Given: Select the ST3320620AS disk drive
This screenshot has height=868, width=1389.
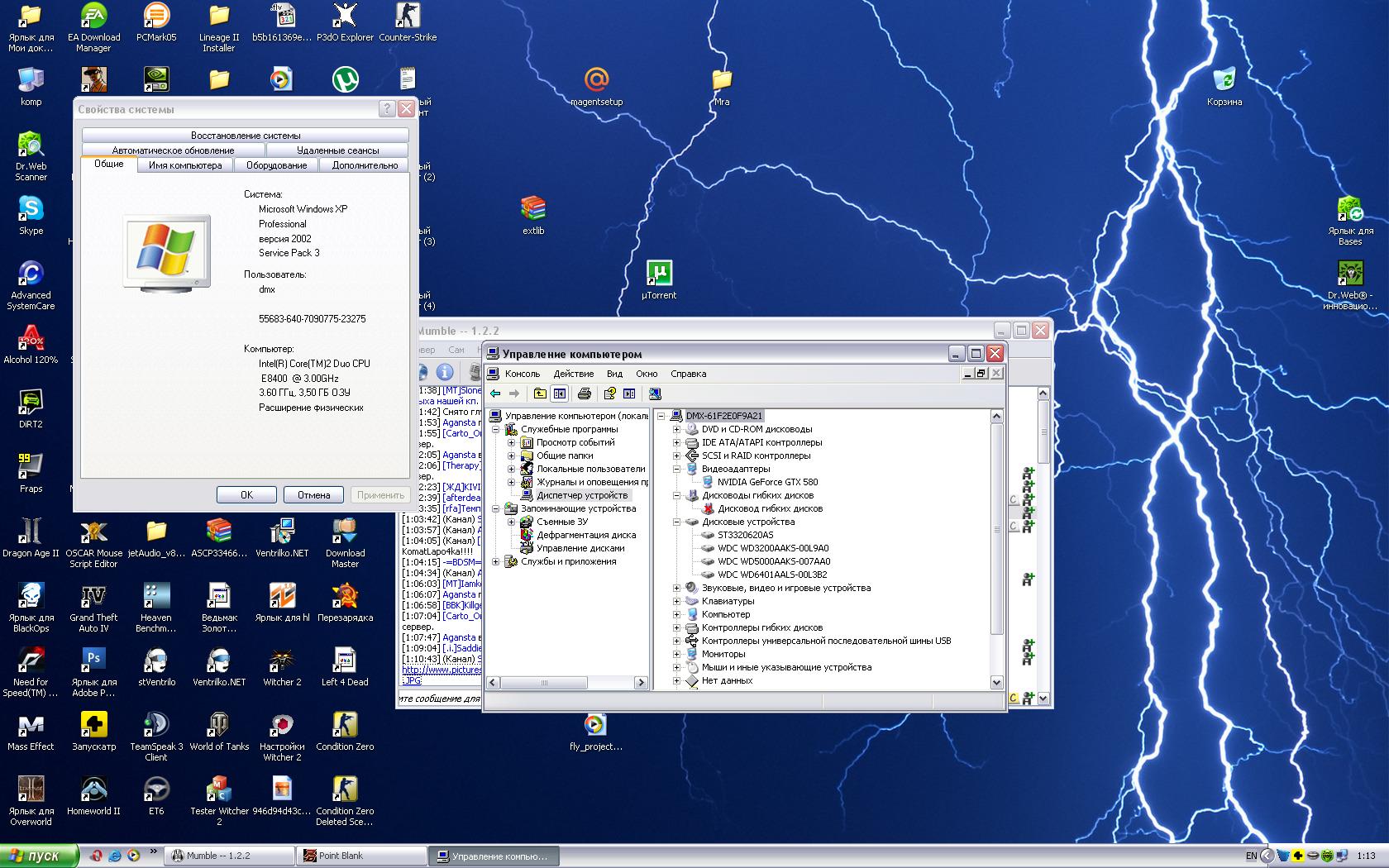Looking at the screenshot, I should pyautogui.click(x=745, y=535).
